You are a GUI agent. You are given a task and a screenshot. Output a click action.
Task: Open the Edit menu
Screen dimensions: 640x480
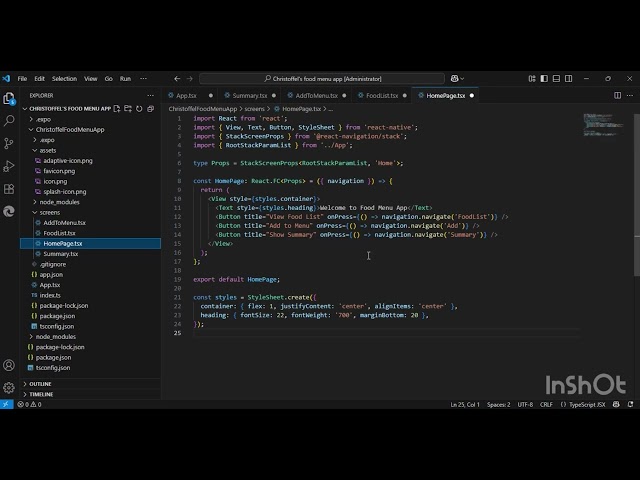click(x=40, y=78)
